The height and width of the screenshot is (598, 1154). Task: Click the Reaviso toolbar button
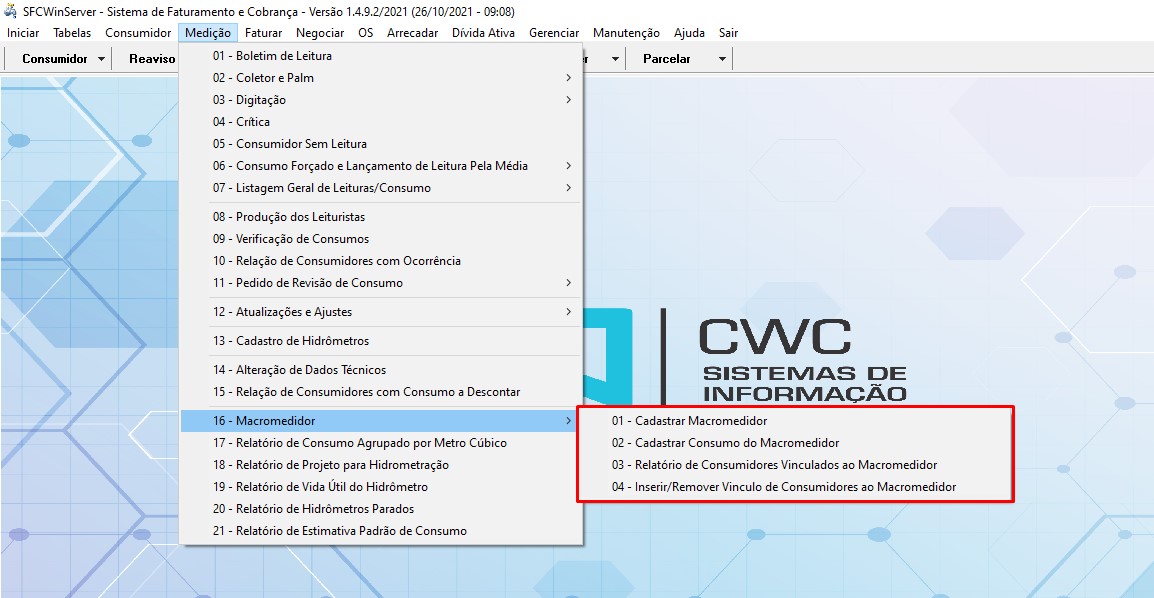coord(151,59)
